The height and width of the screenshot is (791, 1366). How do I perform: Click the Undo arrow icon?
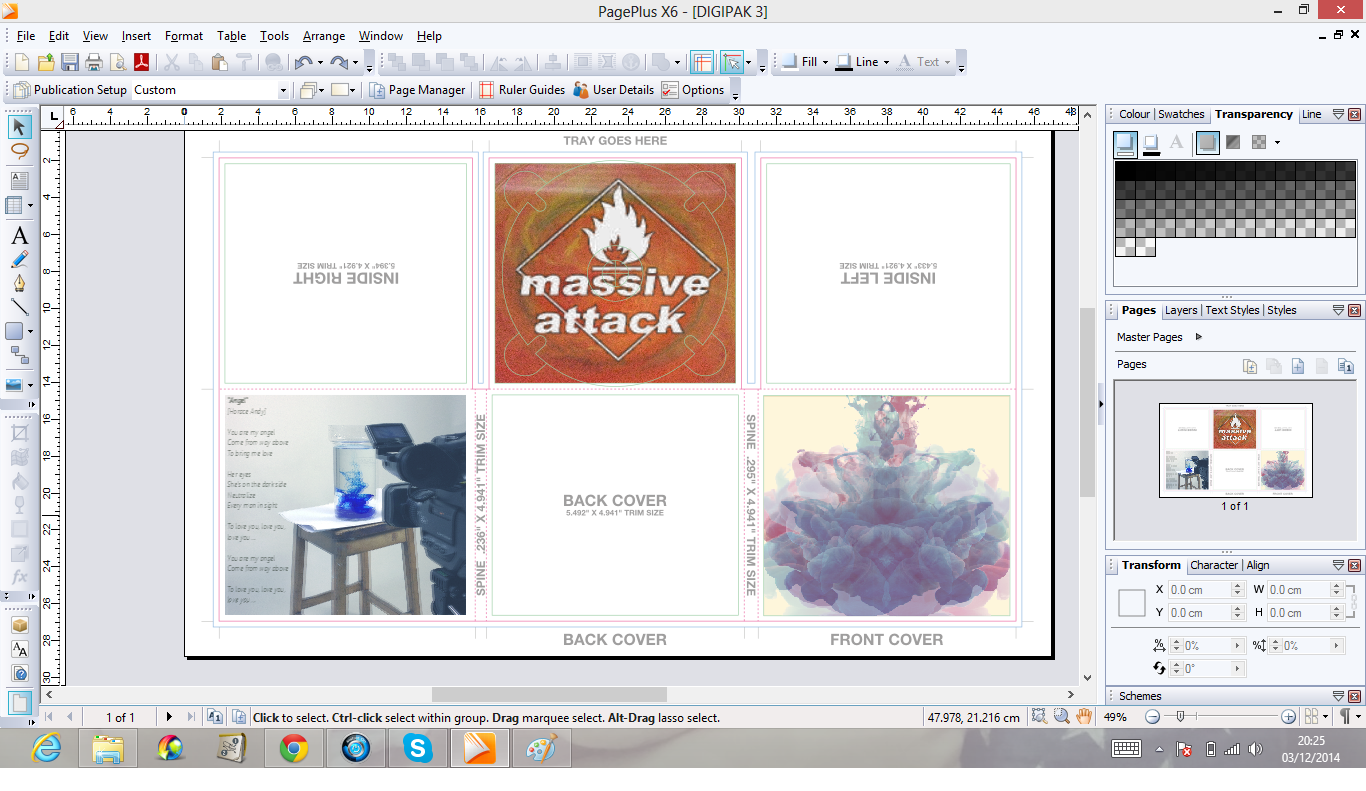[303, 62]
